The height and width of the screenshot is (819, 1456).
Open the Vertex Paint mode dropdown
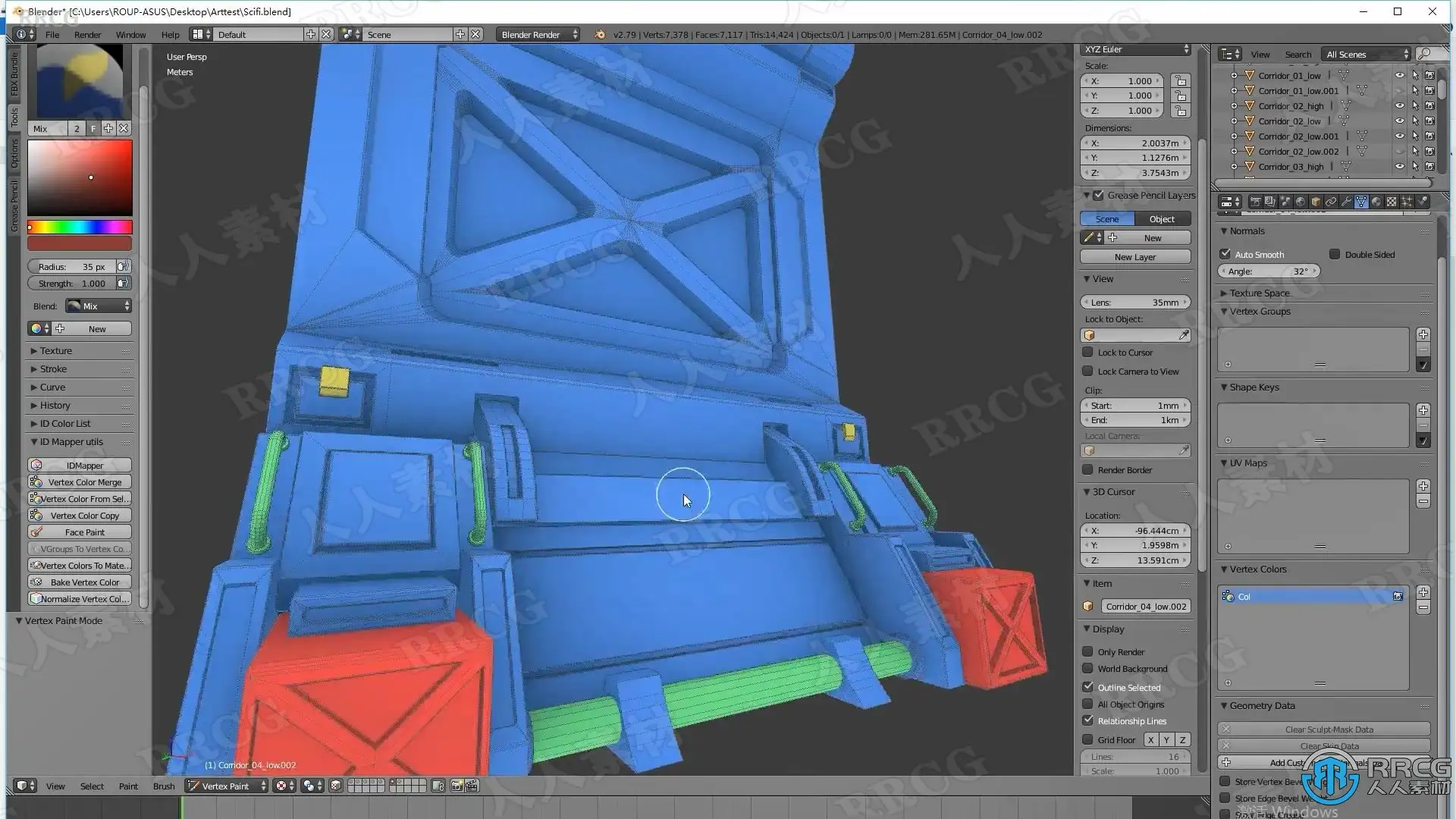click(x=227, y=786)
